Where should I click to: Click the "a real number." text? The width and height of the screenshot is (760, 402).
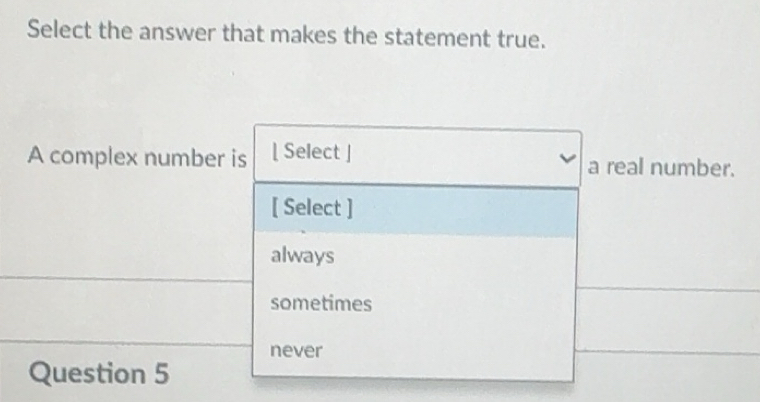(x=661, y=166)
